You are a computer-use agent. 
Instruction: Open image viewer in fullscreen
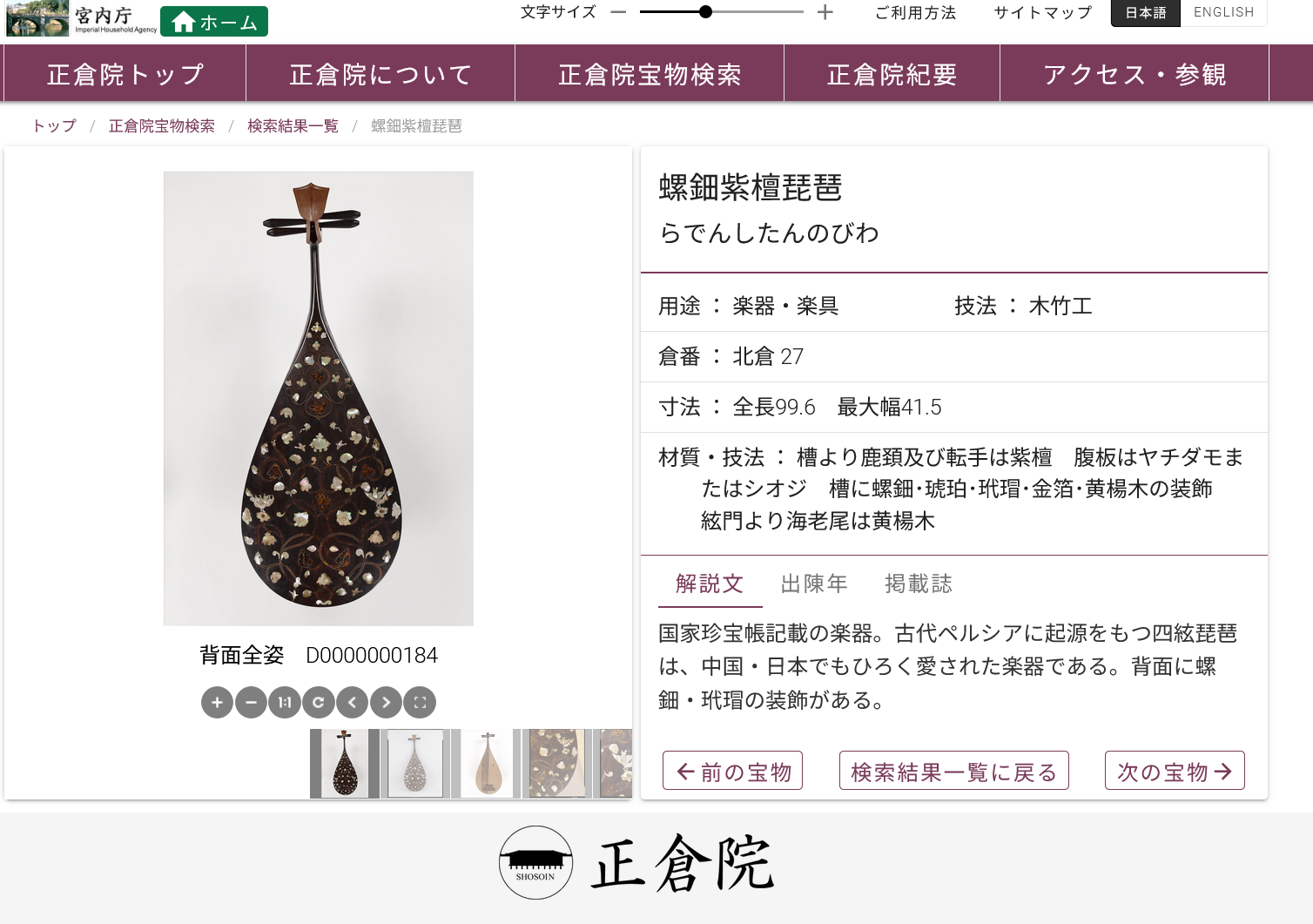click(x=421, y=702)
